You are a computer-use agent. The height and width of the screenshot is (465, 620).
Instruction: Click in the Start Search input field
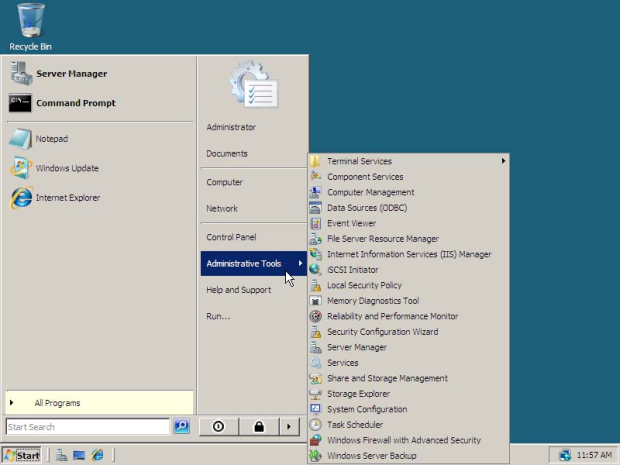[x=87, y=427]
